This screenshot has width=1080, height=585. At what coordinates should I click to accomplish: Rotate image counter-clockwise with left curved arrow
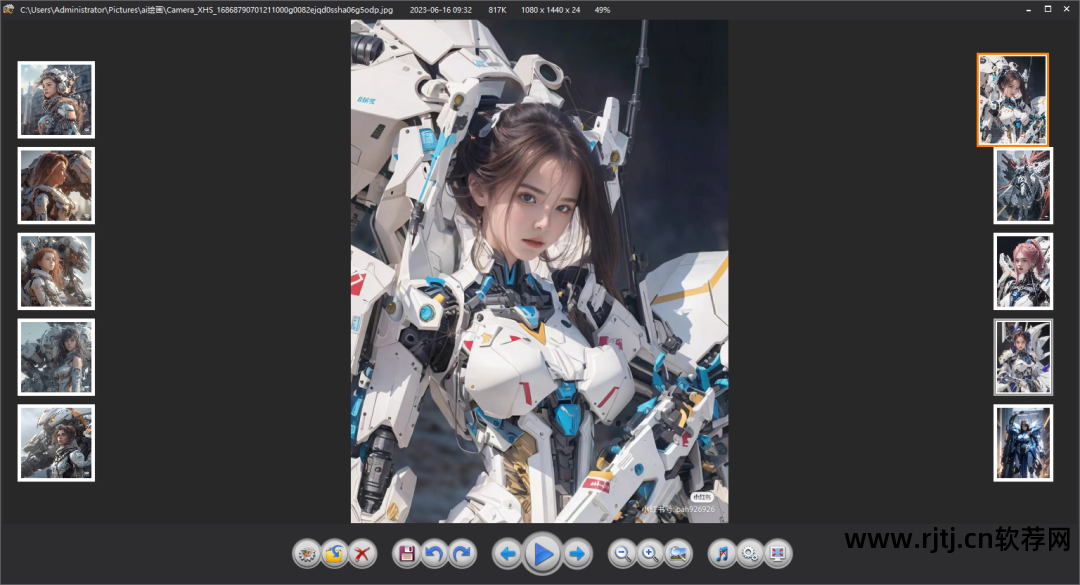(x=434, y=553)
